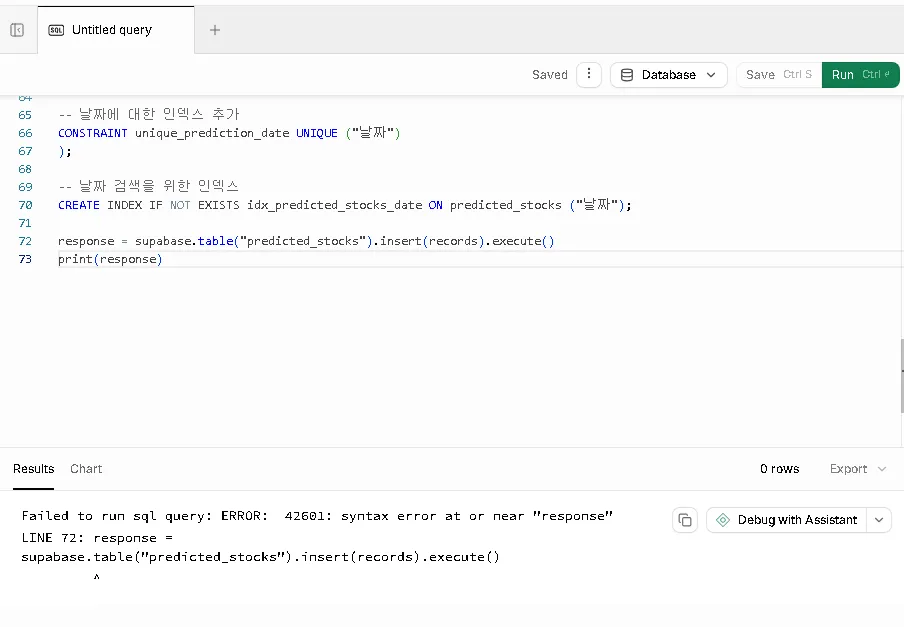Collapse the sidebar panel icon

pyautogui.click(x=17, y=30)
